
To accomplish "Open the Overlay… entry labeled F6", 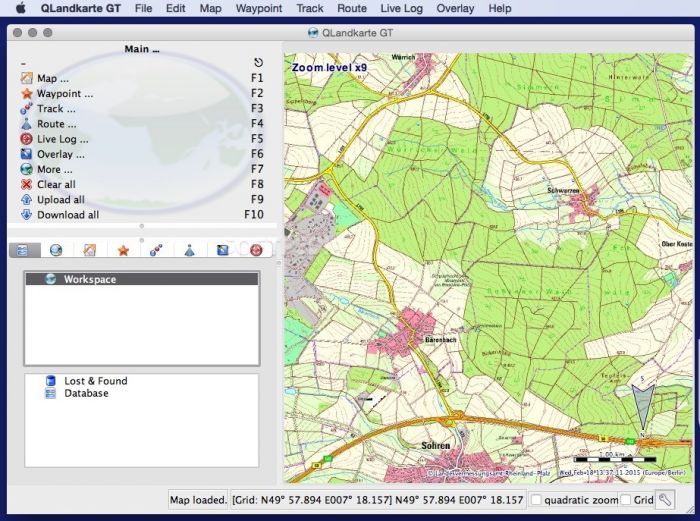I will point(142,154).
